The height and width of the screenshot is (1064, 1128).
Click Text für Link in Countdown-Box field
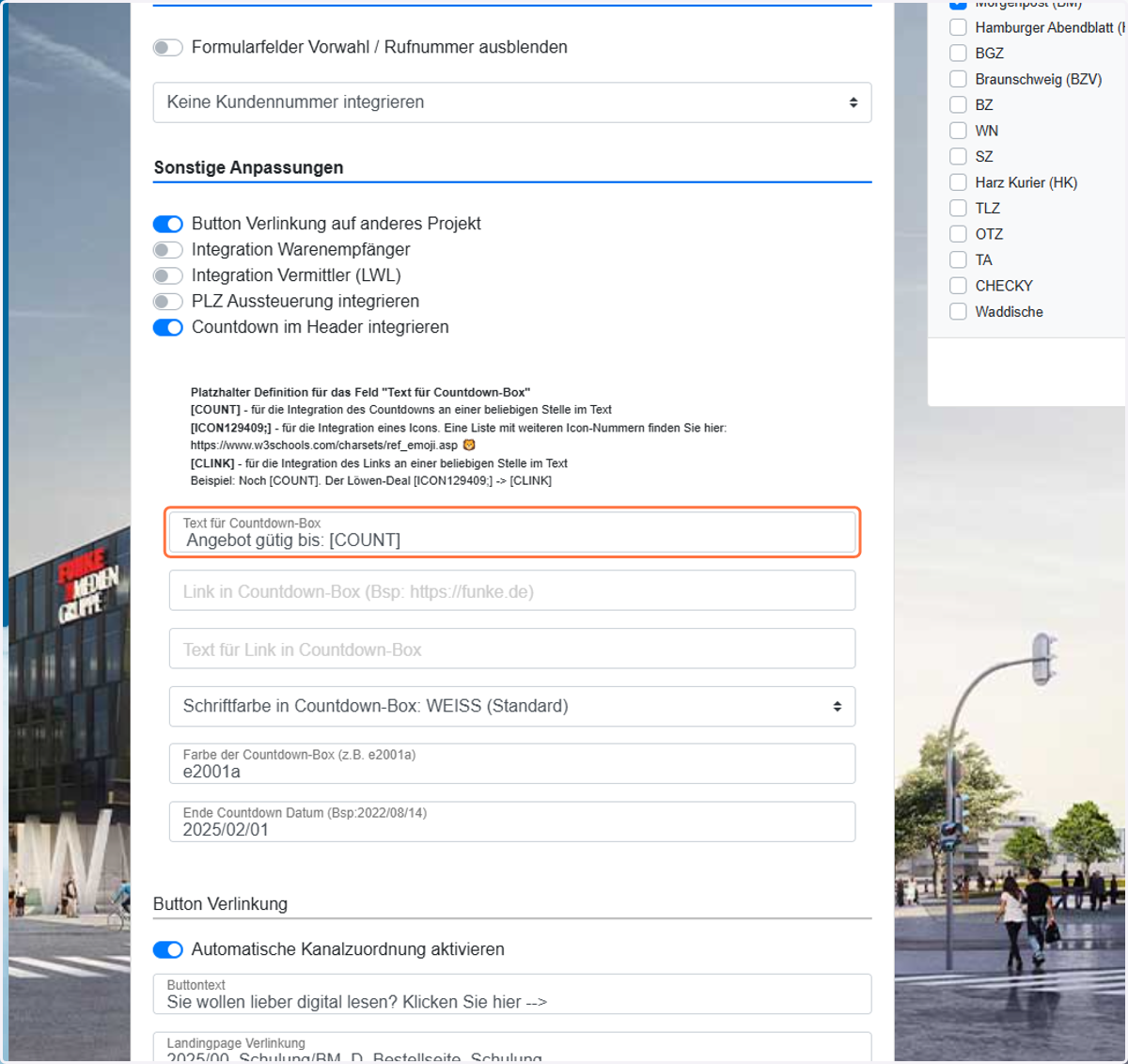(512, 649)
